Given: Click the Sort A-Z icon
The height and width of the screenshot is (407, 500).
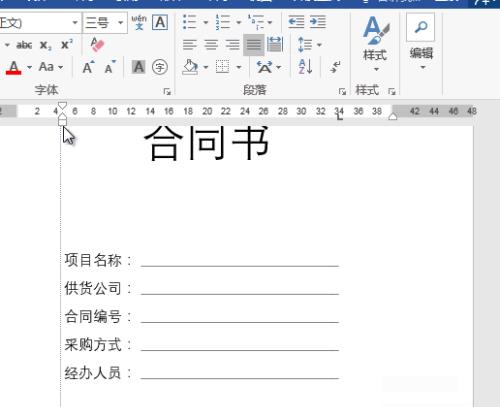Looking at the screenshot, I should pyautogui.click(x=306, y=67).
